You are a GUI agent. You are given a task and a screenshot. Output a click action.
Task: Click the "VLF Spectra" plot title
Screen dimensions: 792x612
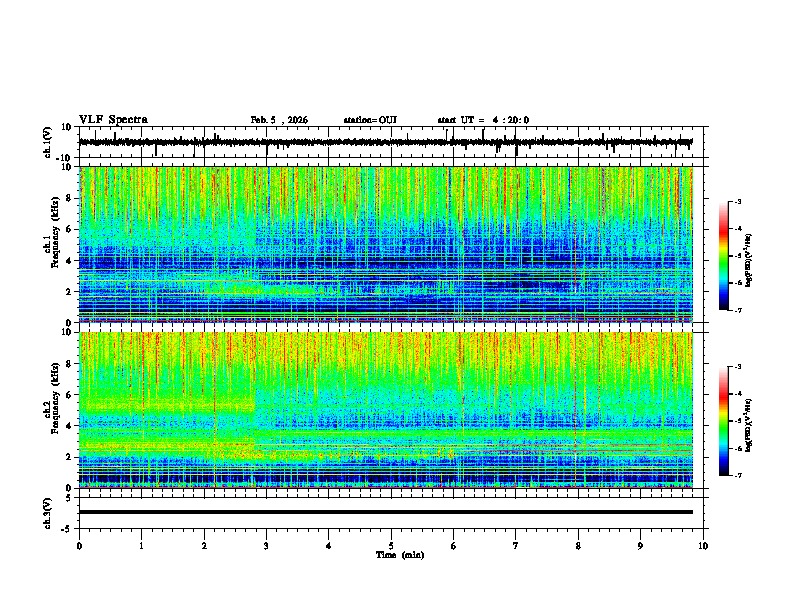(113, 120)
